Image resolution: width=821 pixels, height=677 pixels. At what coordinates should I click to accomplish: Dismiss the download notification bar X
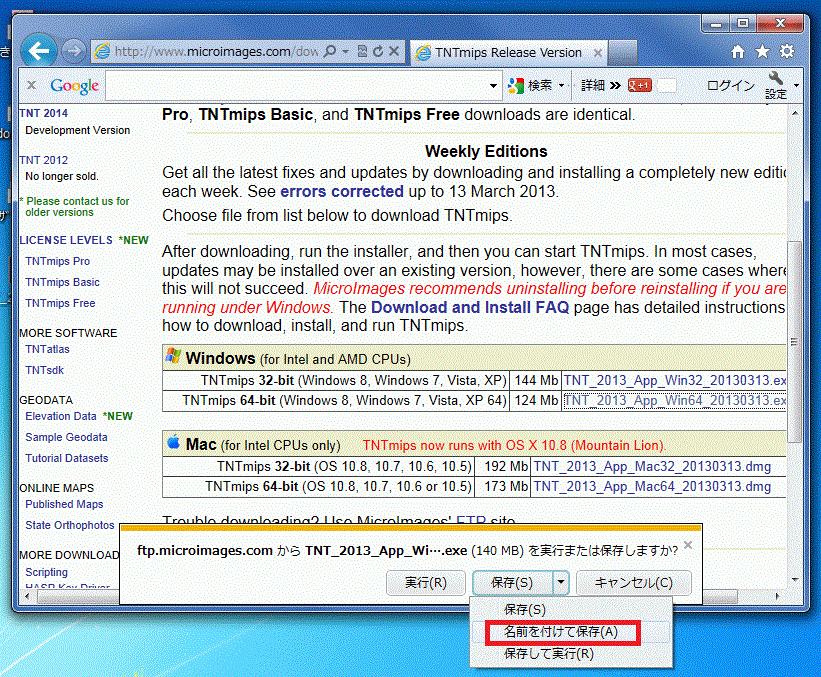pyautogui.click(x=688, y=545)
